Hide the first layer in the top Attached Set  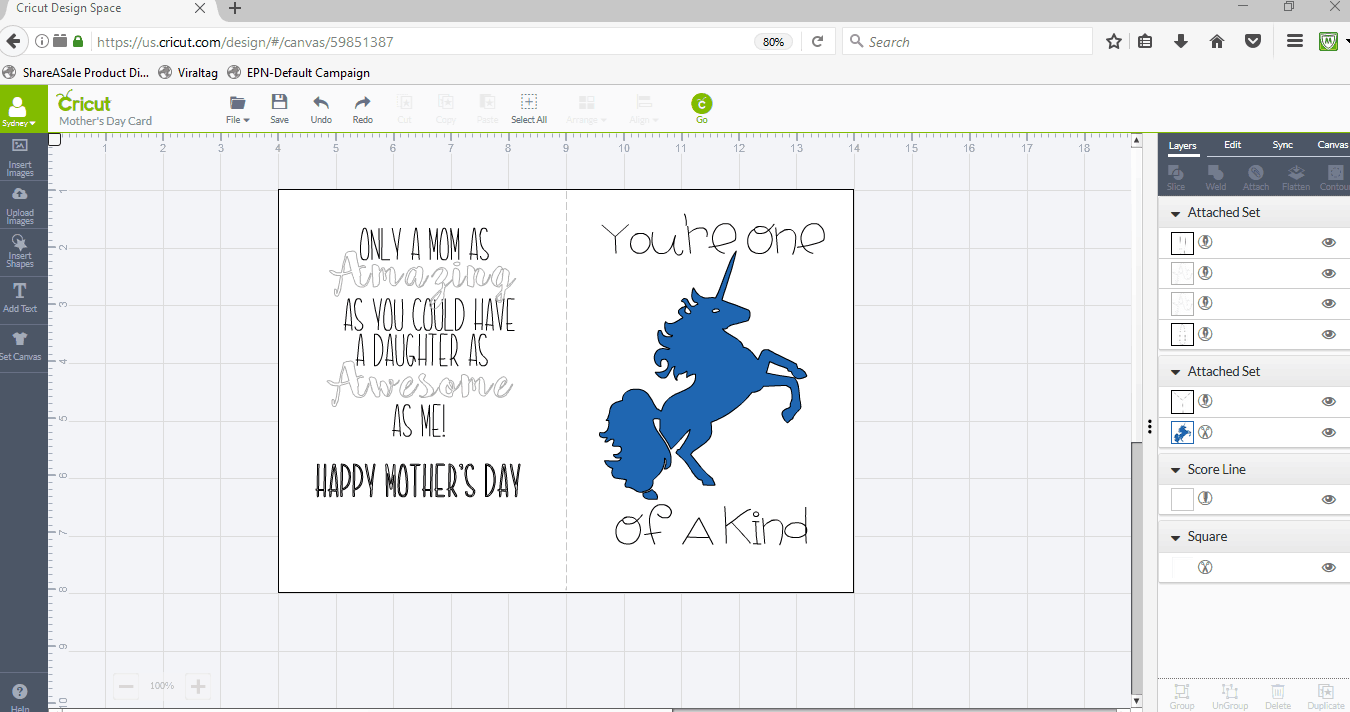tap(1329, 242)
